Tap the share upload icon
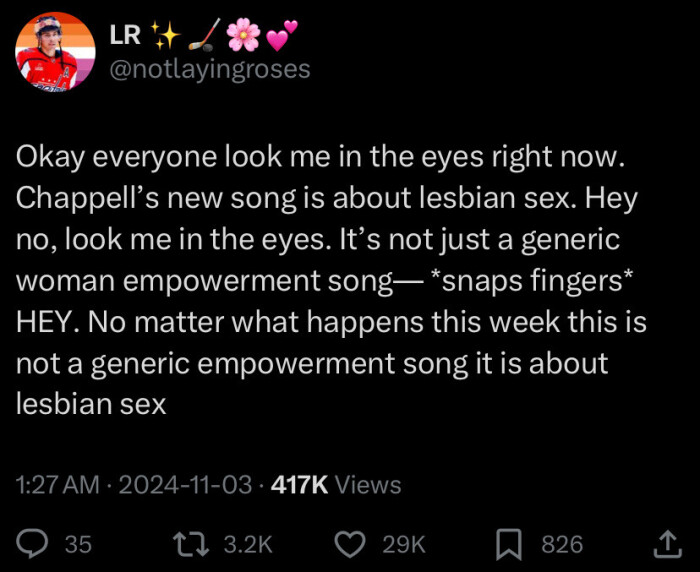 [665, 543]
